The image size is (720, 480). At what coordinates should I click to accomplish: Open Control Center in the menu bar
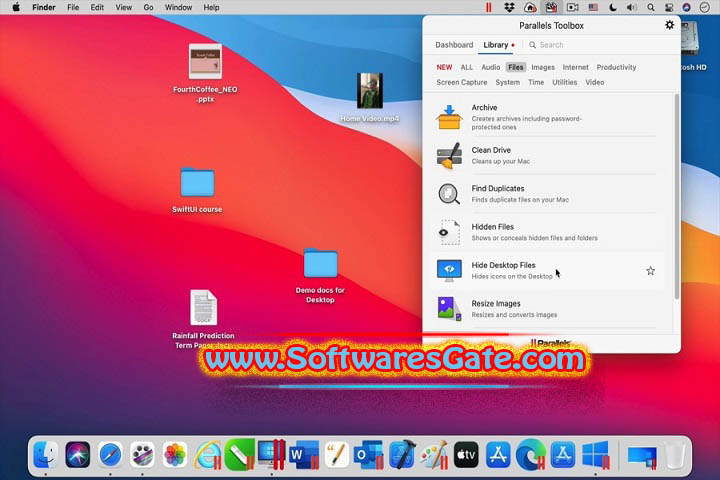pos(669,7)
